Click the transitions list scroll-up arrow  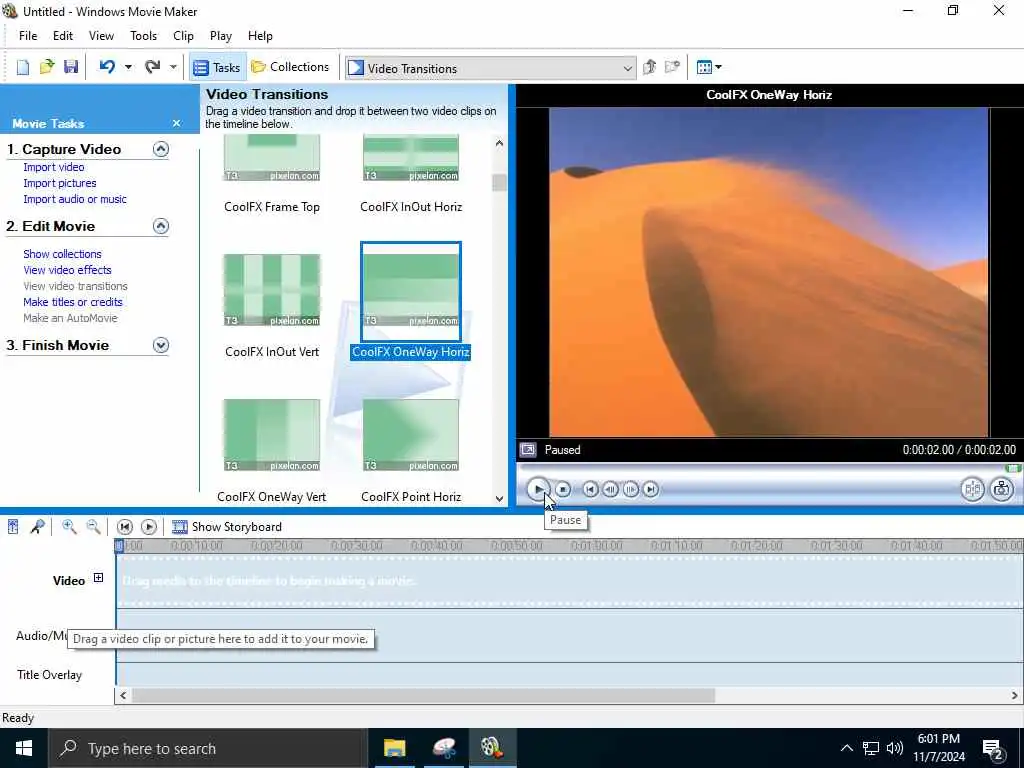tap(500, 143)
